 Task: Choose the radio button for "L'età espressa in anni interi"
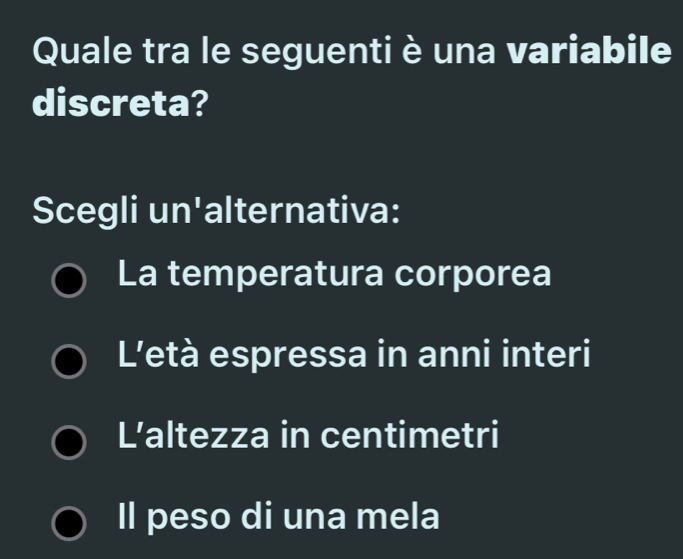(x=69, y=361)
